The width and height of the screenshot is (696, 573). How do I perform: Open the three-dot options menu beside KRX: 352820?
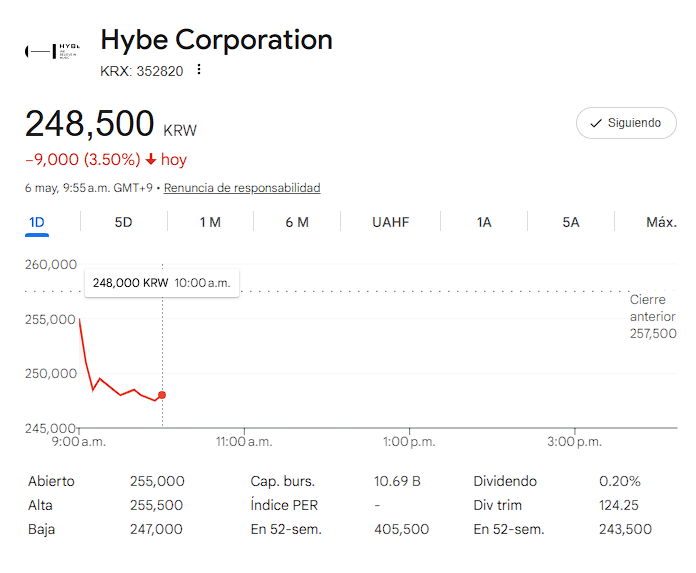(x=199, y=70)
